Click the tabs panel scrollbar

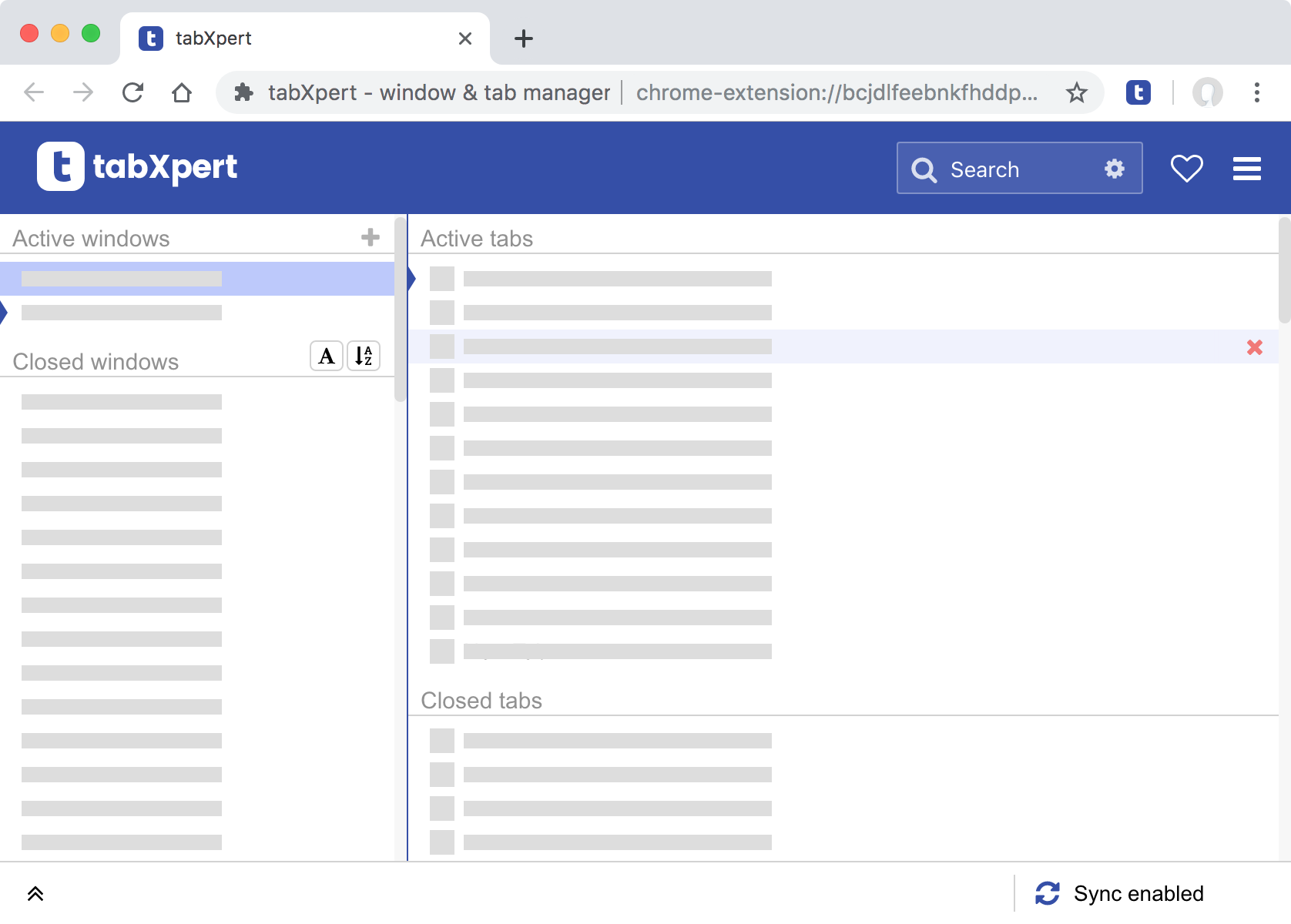(x=1284, y=270)
